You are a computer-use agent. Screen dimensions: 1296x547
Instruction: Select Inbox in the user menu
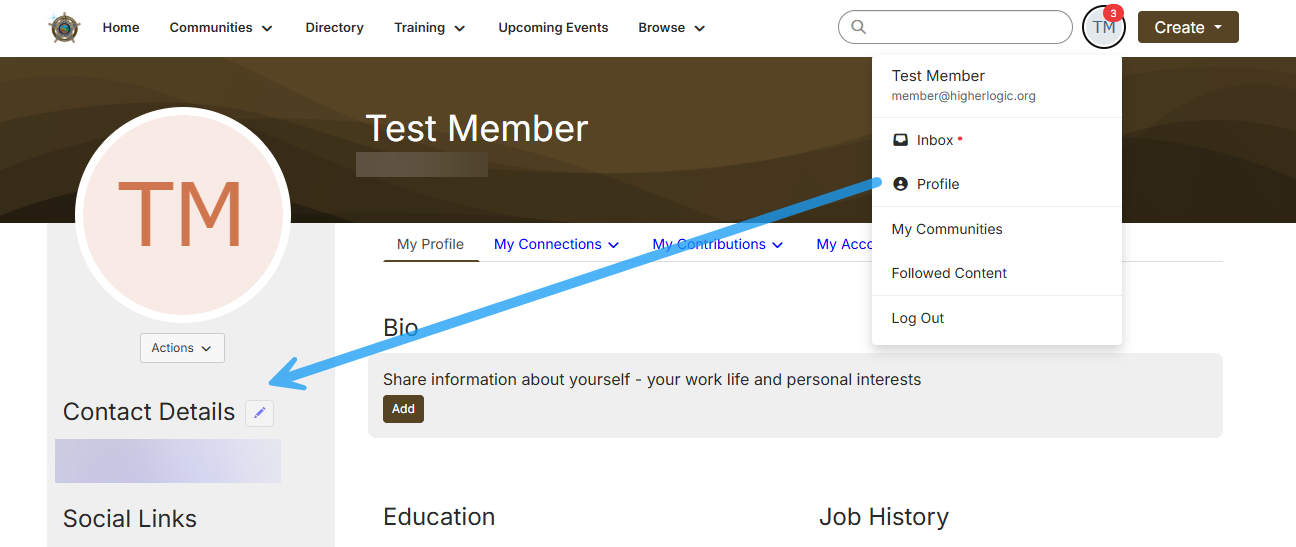[x=997, y=140]
